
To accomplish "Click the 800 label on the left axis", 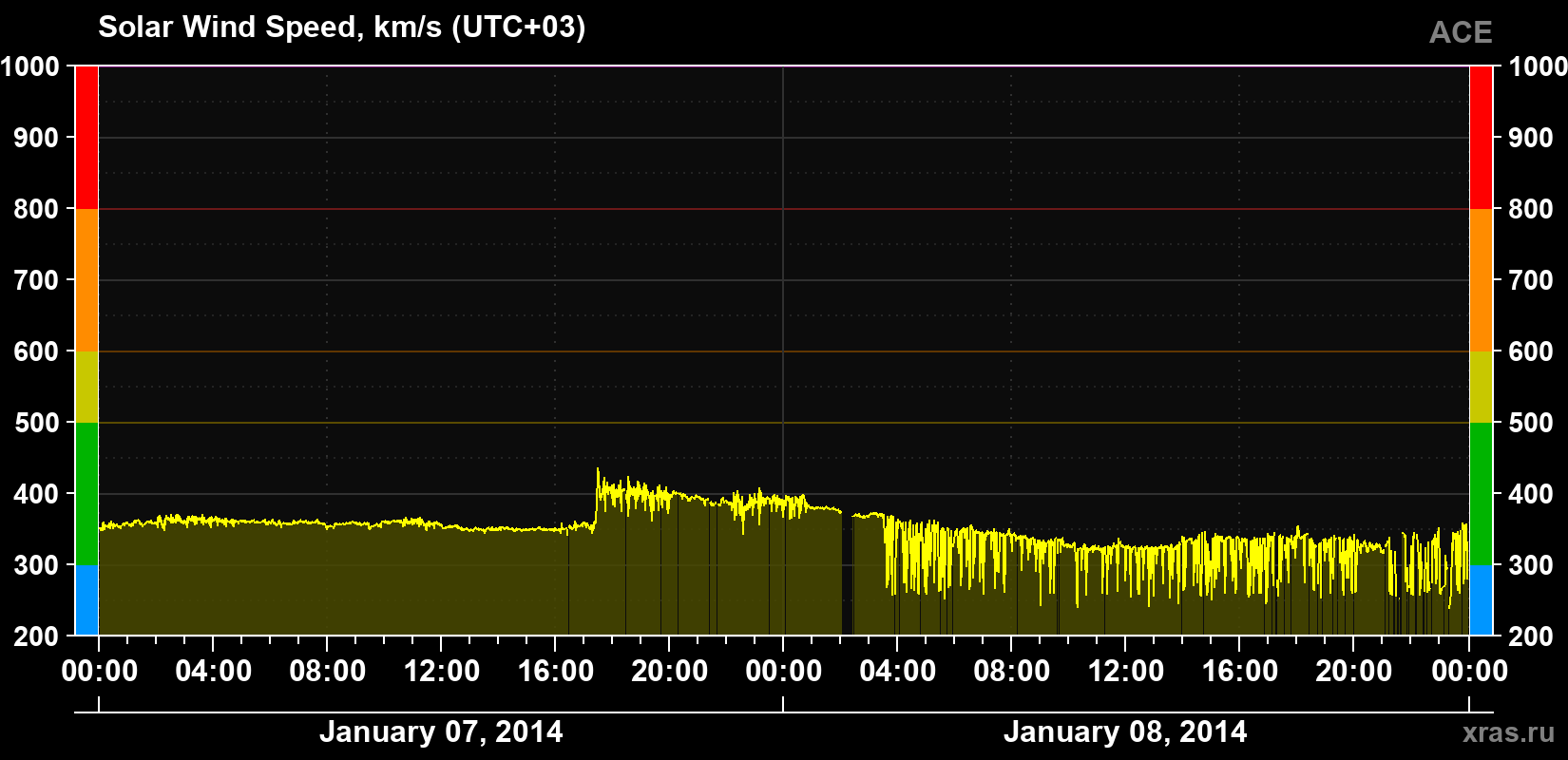I will click(x=37, y=209).
